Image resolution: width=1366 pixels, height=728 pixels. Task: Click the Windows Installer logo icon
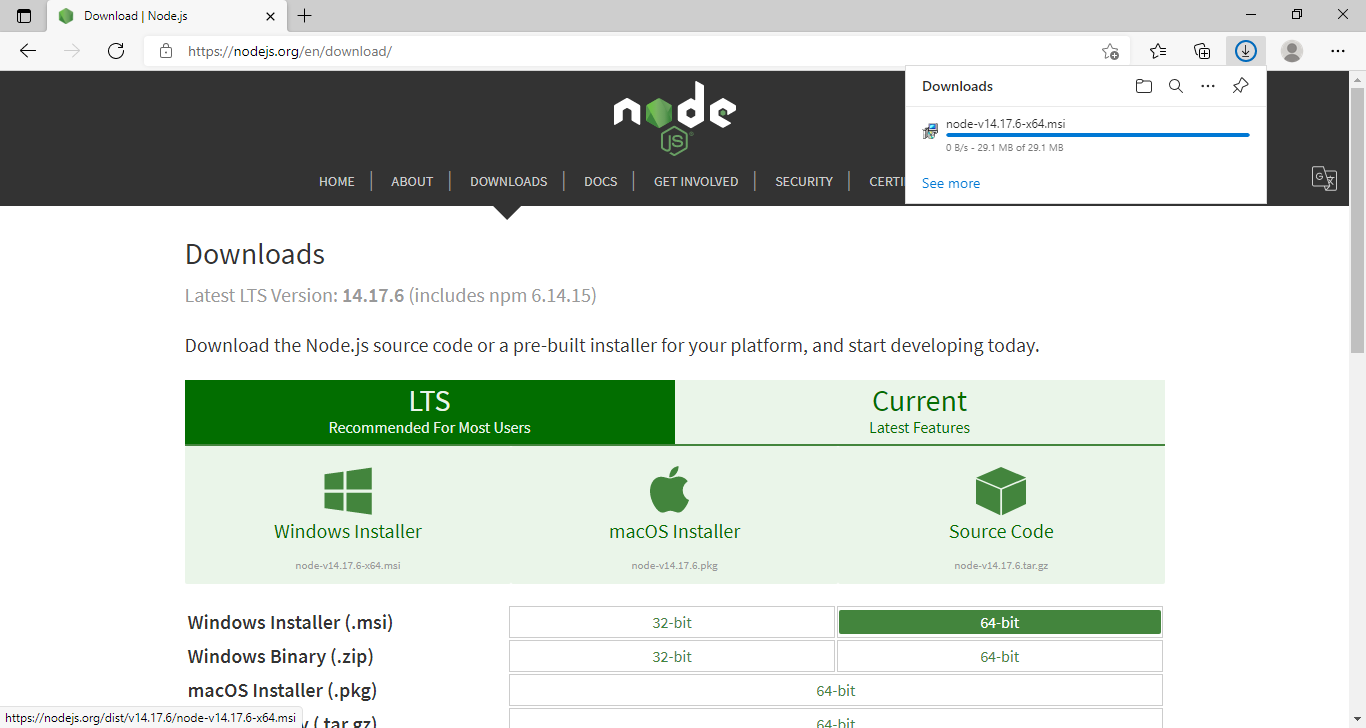[x=348, y=491]
